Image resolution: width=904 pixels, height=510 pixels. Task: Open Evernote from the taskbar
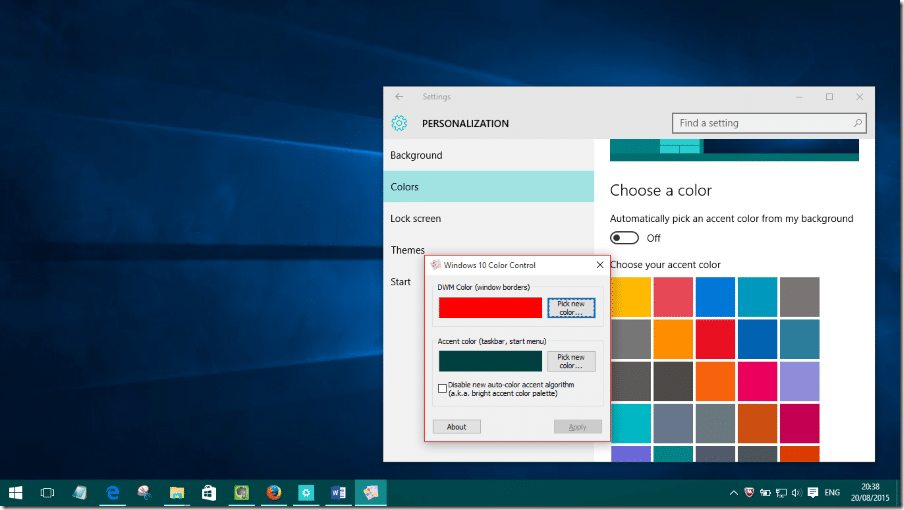tap(241, 493)
